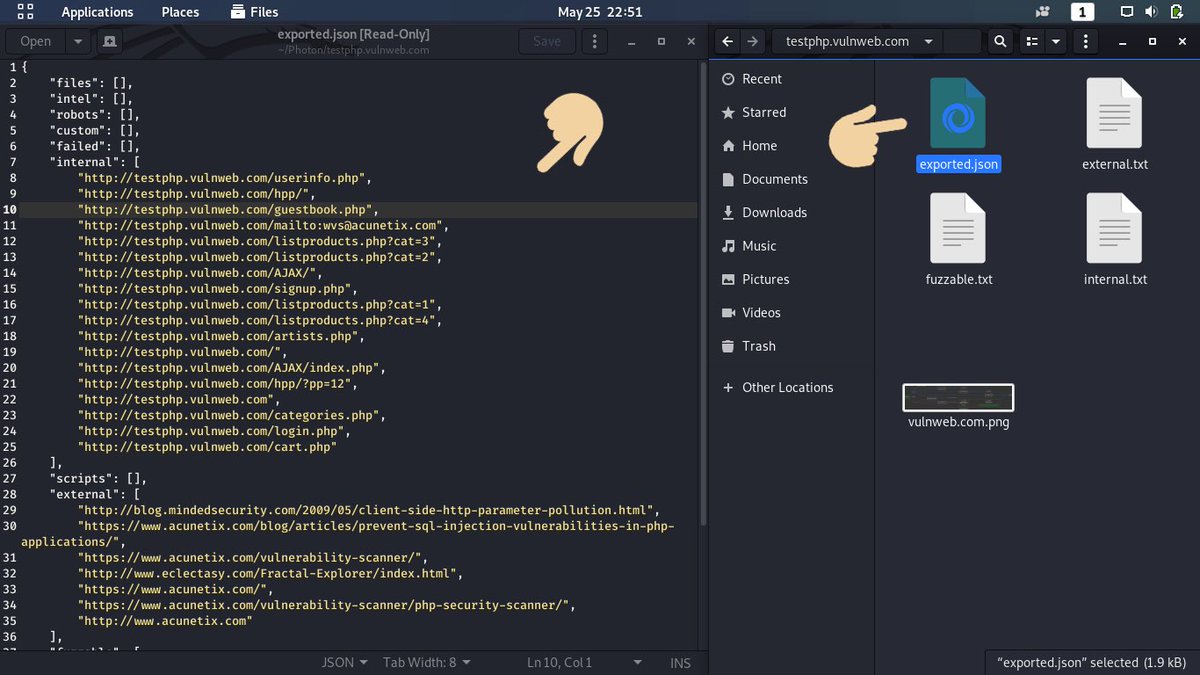Click the artists.php URL line
Viewport: 1200px width, 675px height.
[x=220, y=336]
